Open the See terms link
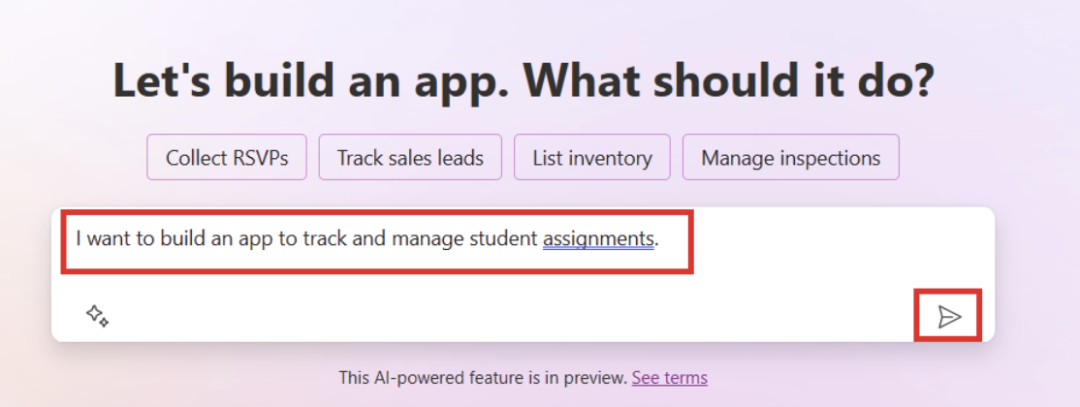 pyautogui.click(x=669, y=378)
